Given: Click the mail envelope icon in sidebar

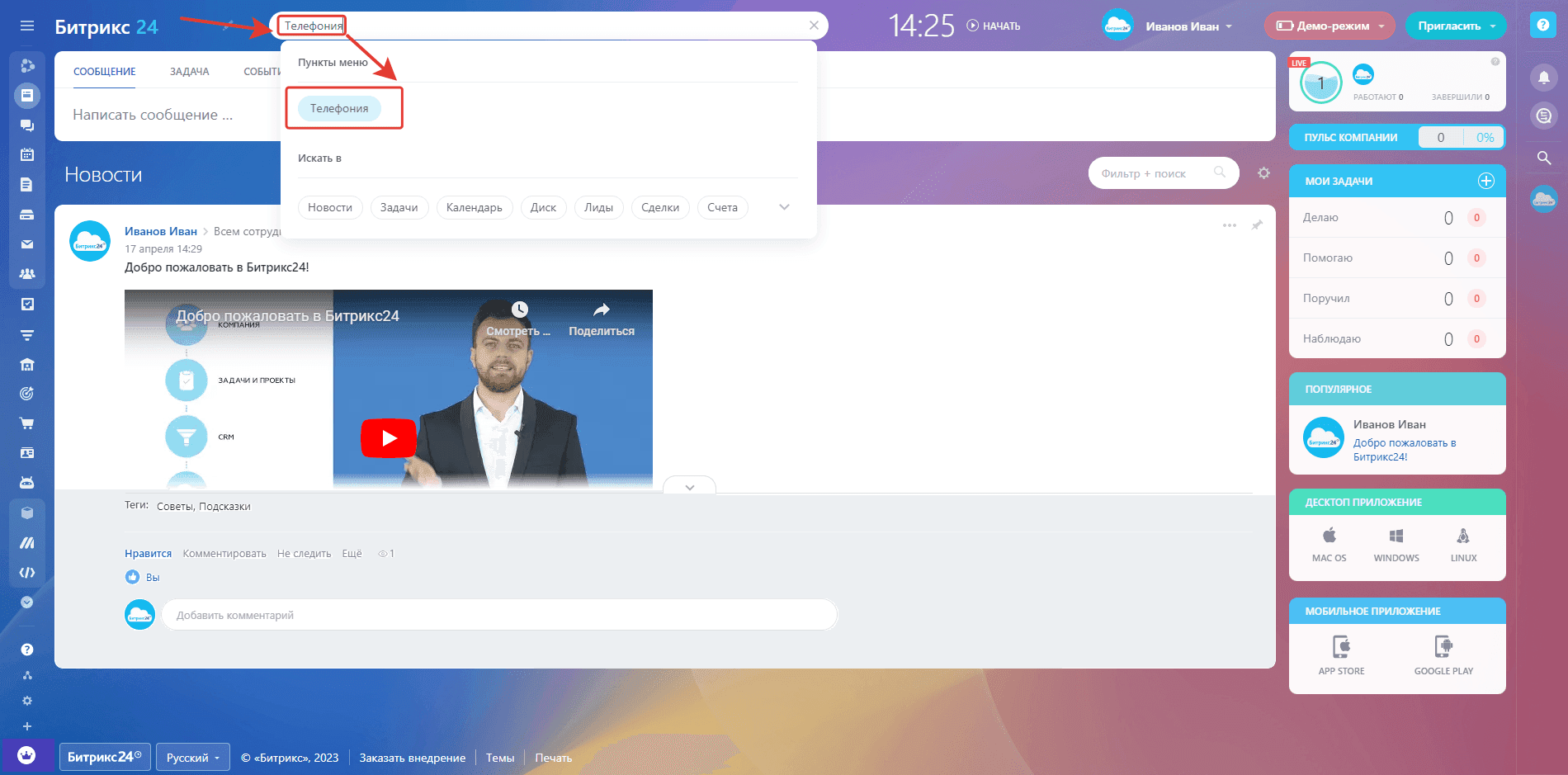Looking at the screenshot, I should click(x=27, y=244).
